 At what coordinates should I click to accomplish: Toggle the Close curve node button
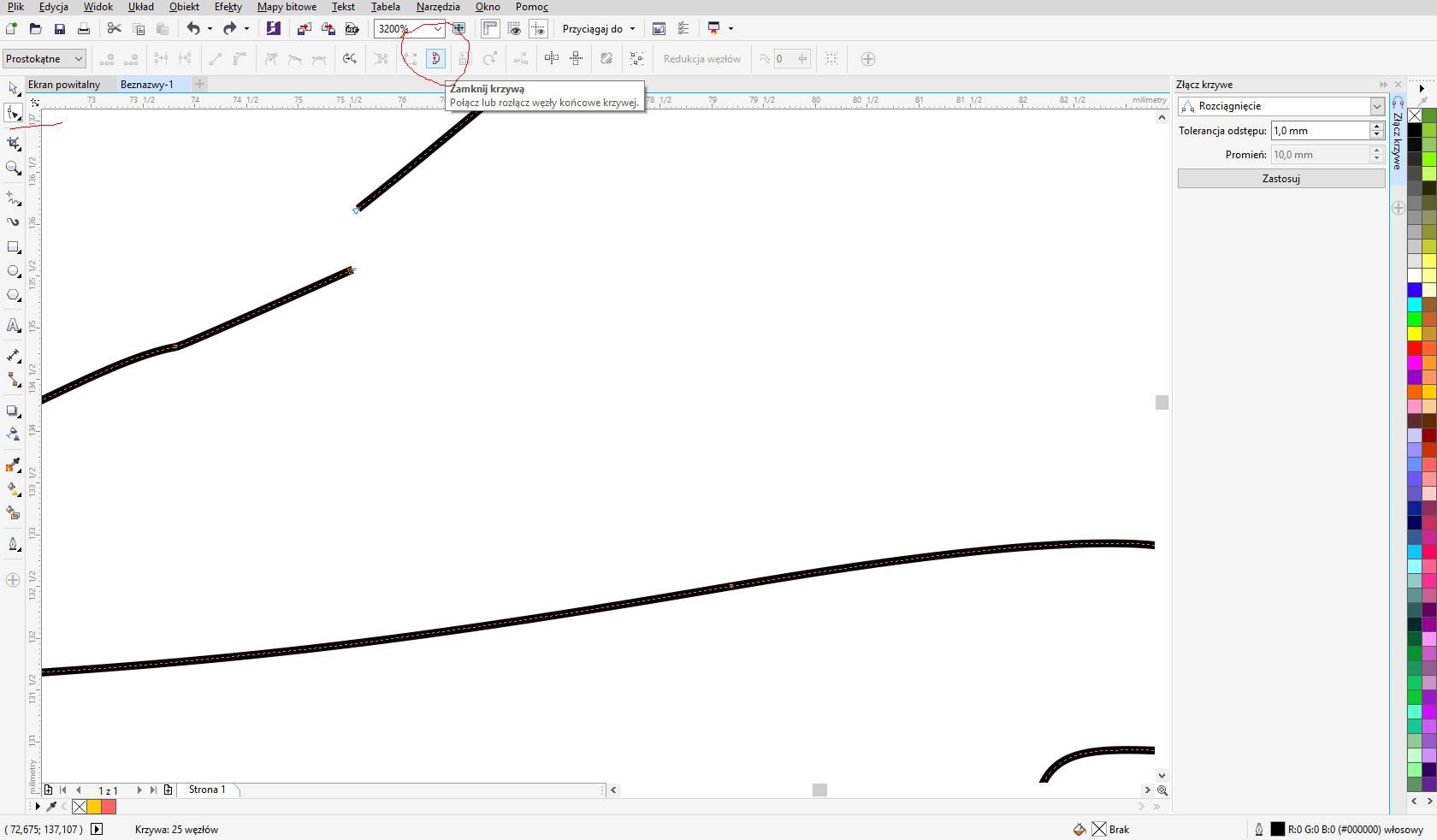pyautogui.click(x=435, y=59)
